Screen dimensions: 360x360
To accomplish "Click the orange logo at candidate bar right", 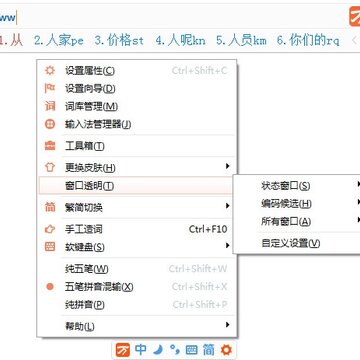I will click(355, 17).
